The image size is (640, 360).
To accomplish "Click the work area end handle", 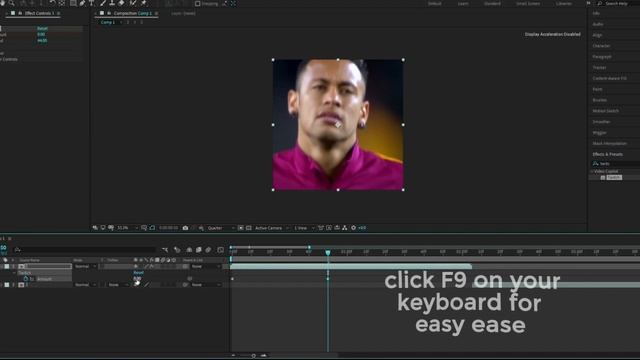I will click(x=309, y=247).
